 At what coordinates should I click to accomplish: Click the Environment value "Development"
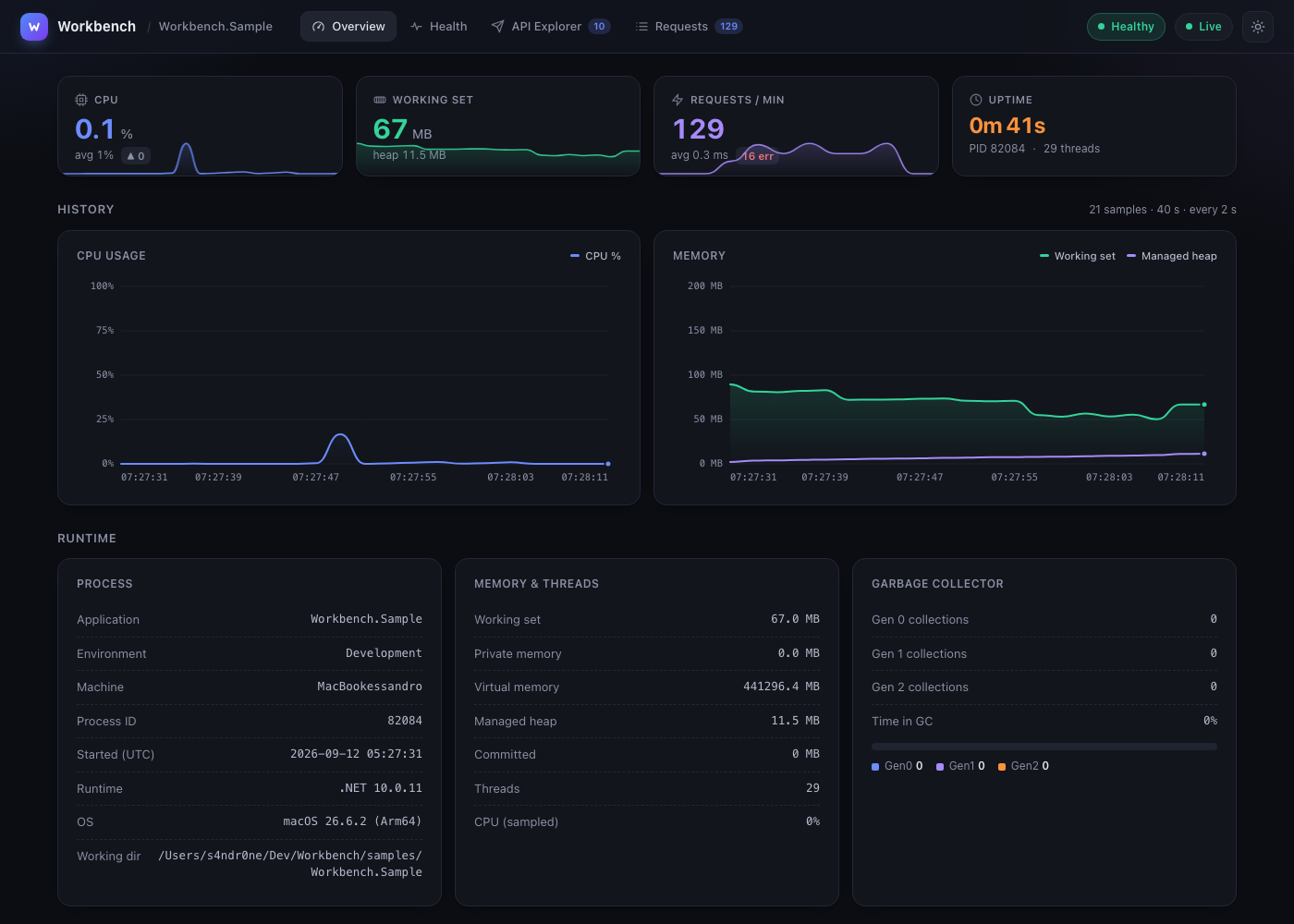pos(384,653)
